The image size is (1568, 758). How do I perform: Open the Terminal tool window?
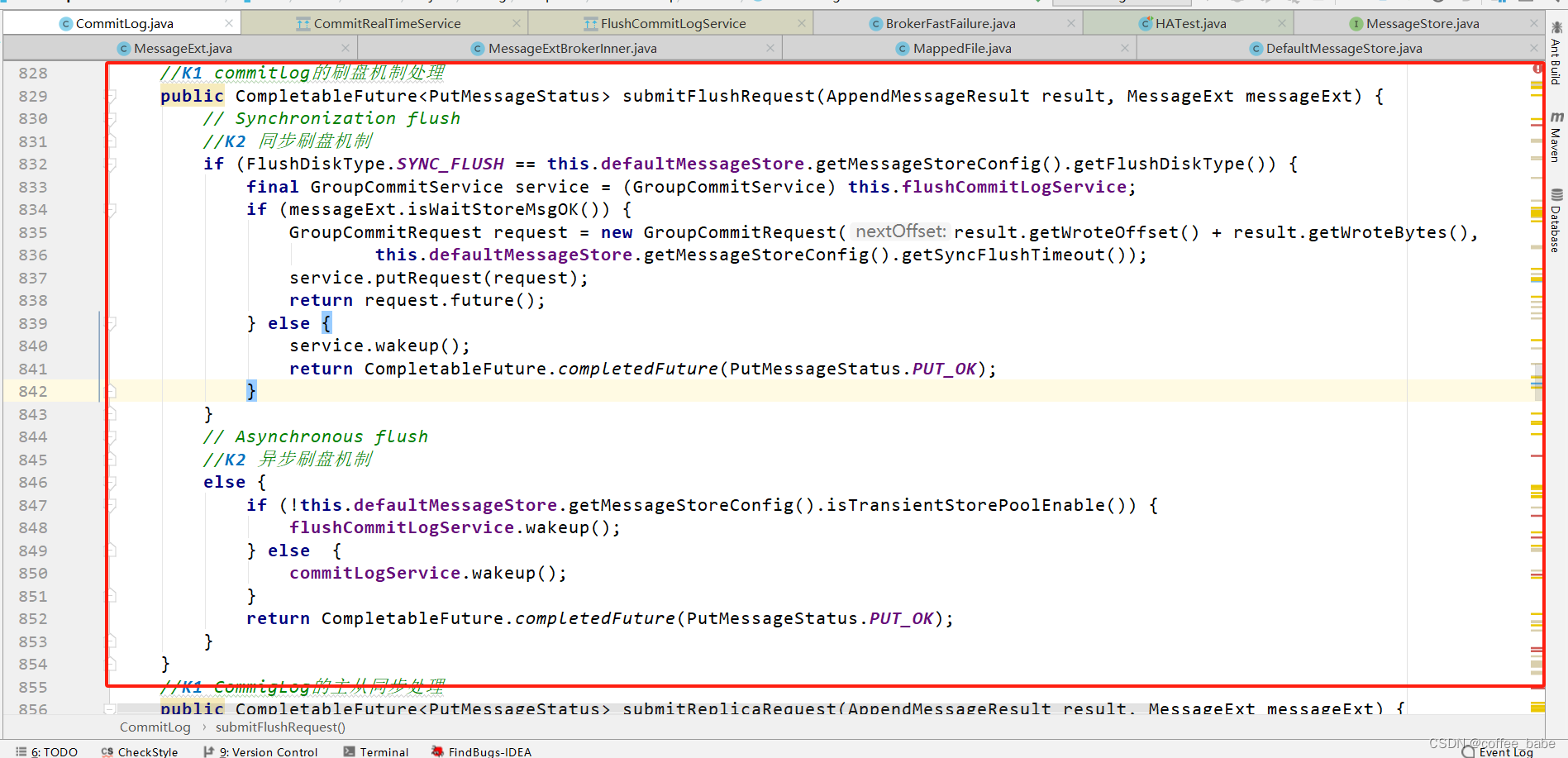click(x=376, y=751)
